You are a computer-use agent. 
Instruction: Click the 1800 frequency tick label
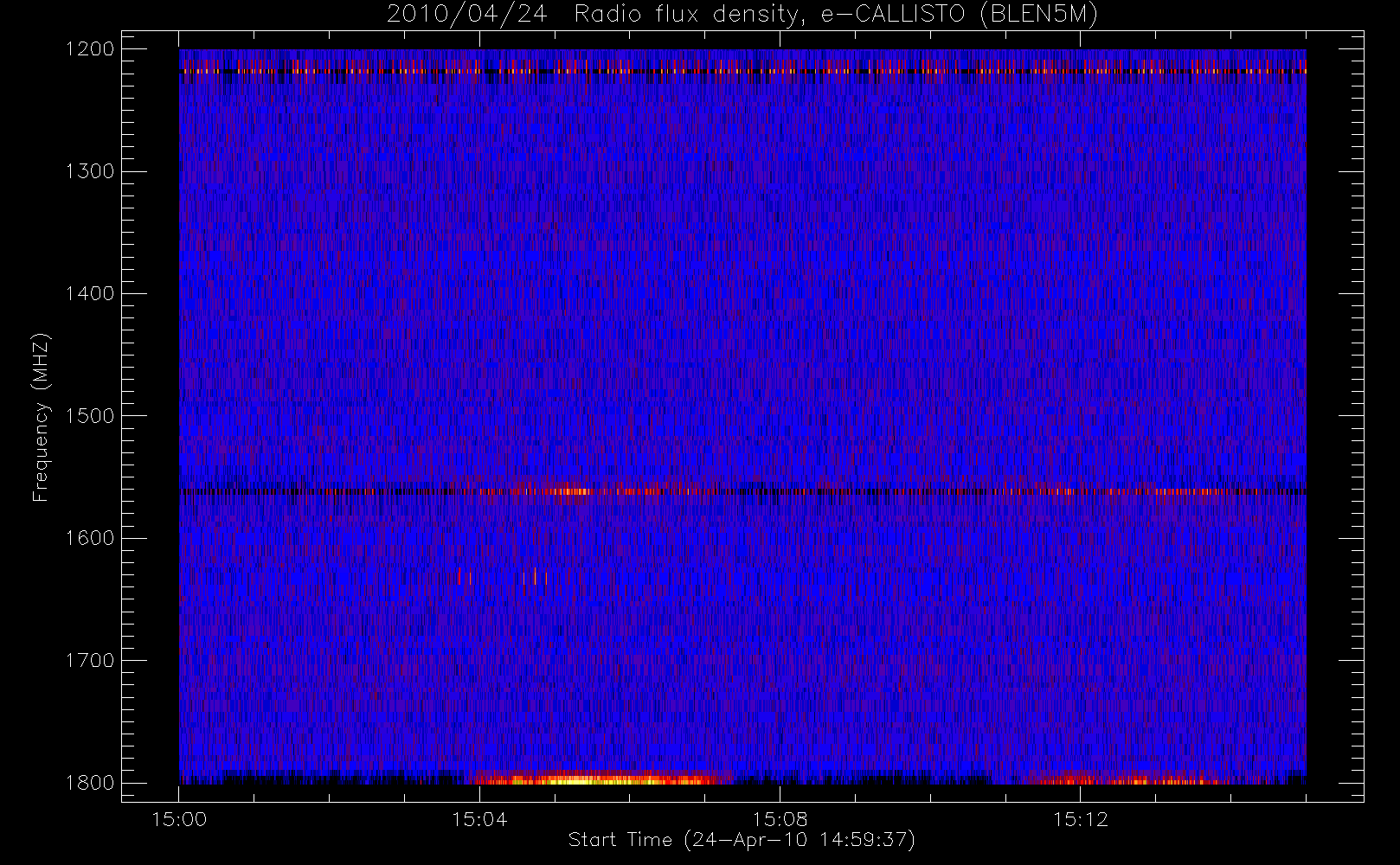coord(90,783)
